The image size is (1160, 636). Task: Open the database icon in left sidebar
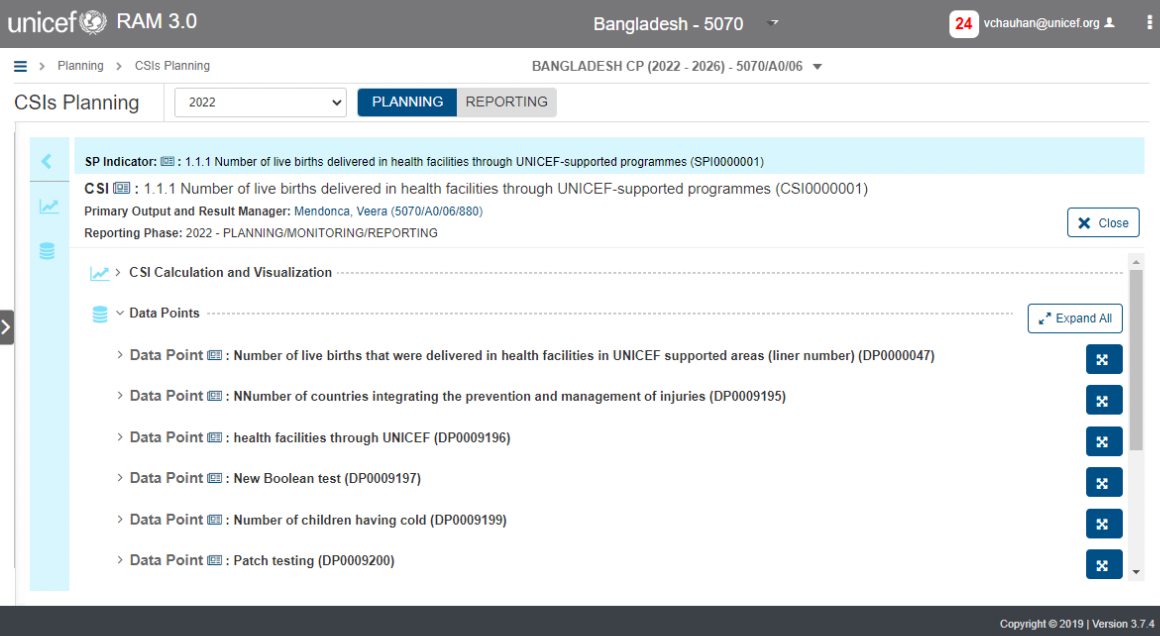(47, 252)
